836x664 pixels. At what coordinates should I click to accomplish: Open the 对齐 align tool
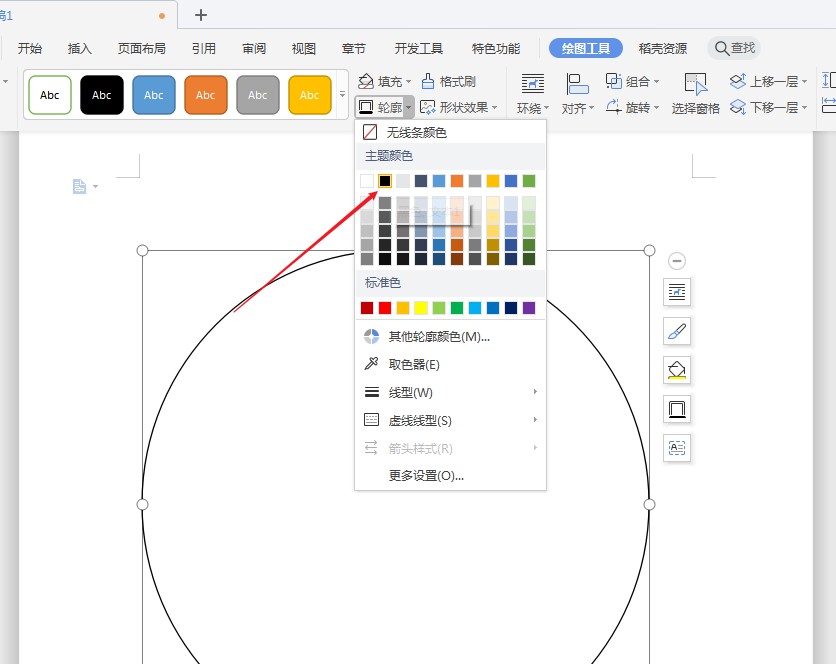pyautogui.click(x=577, y=94)
